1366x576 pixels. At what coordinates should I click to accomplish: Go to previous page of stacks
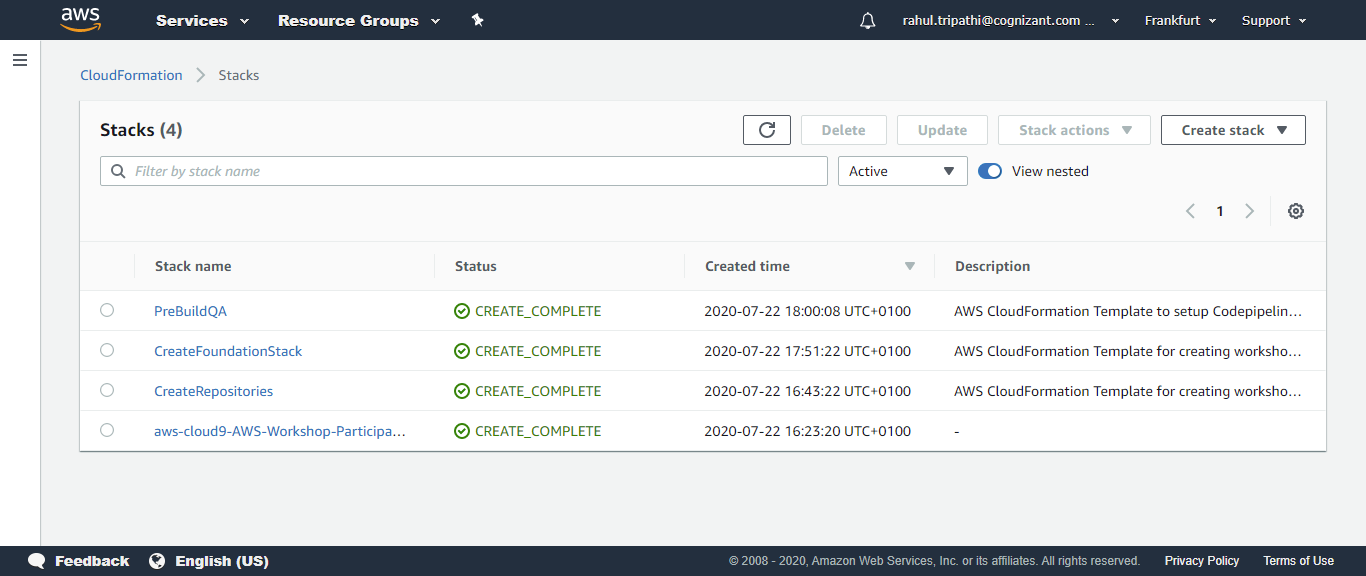(1190, 211)
